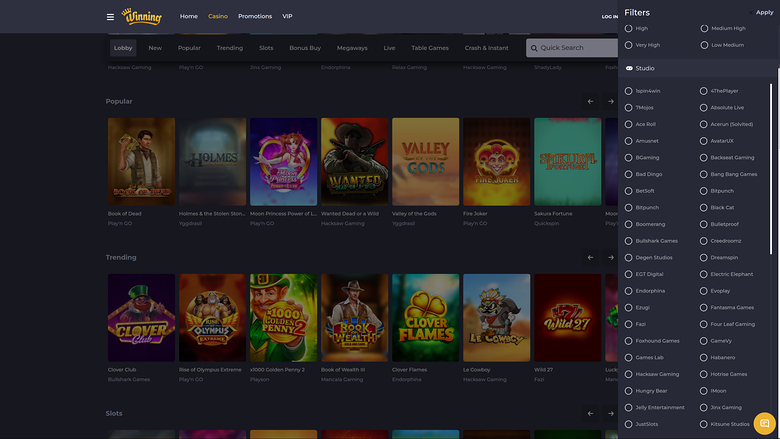The image size is (780, 439).
Task: Select the Habanero studio filter
Action: tap(703, 357)
